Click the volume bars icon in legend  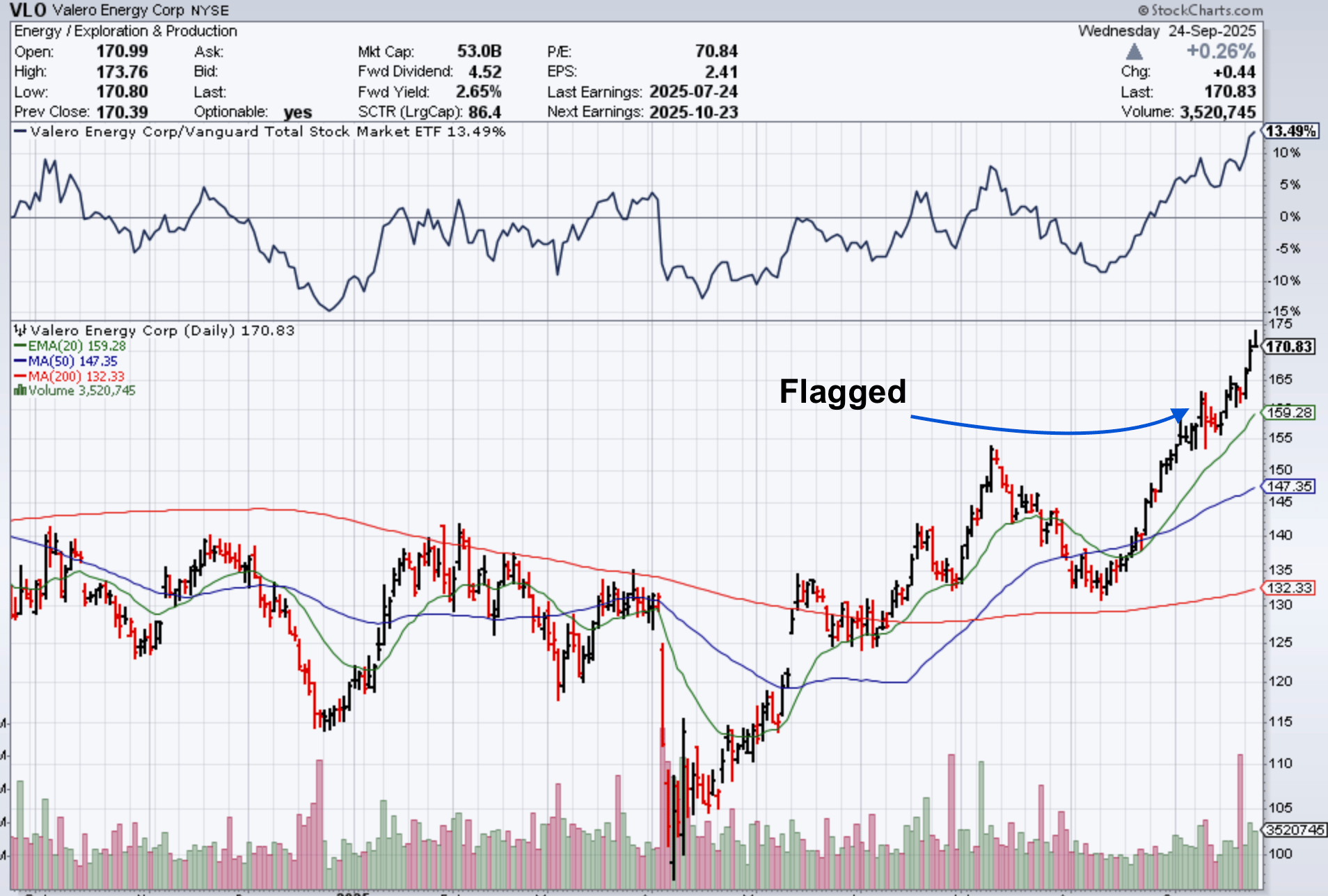(x=20, y=391)
